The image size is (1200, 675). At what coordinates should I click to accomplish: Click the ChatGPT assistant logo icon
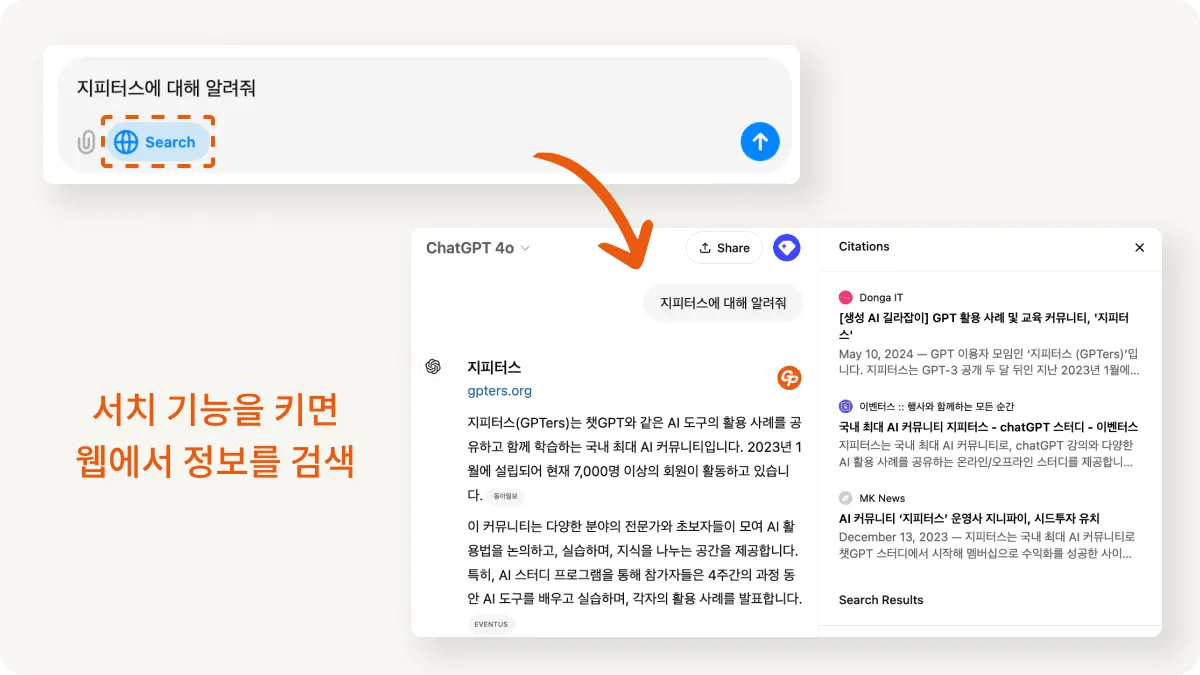pyautogui.click(x=433, y=367)
